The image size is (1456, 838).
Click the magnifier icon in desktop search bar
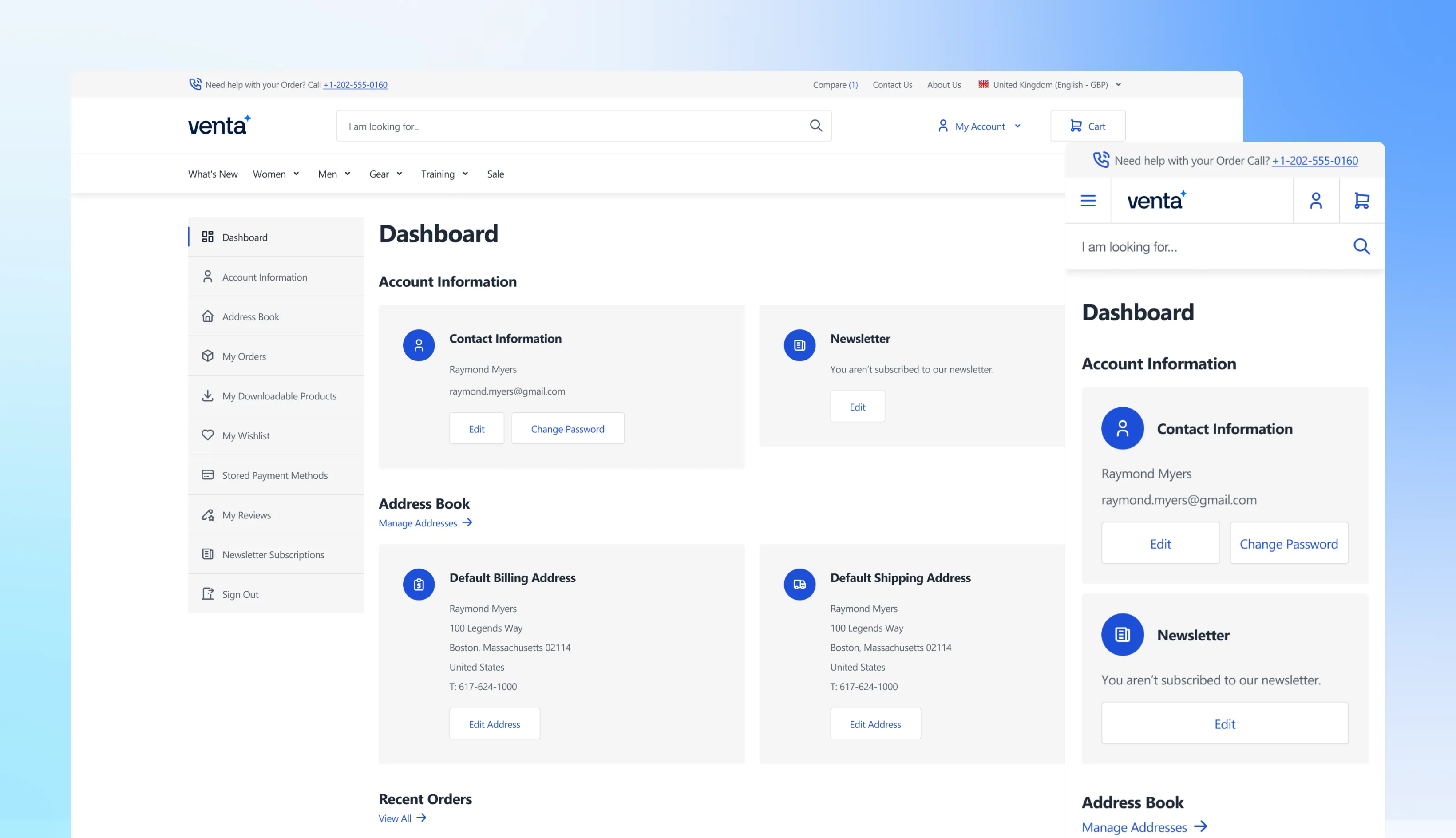click(x=815, y=126)
